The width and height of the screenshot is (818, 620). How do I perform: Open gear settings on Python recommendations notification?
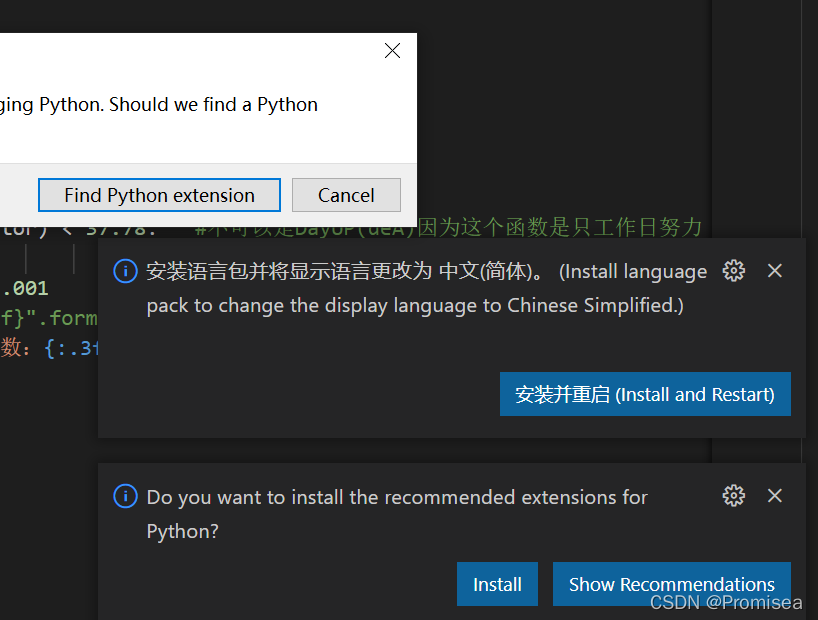733,496
